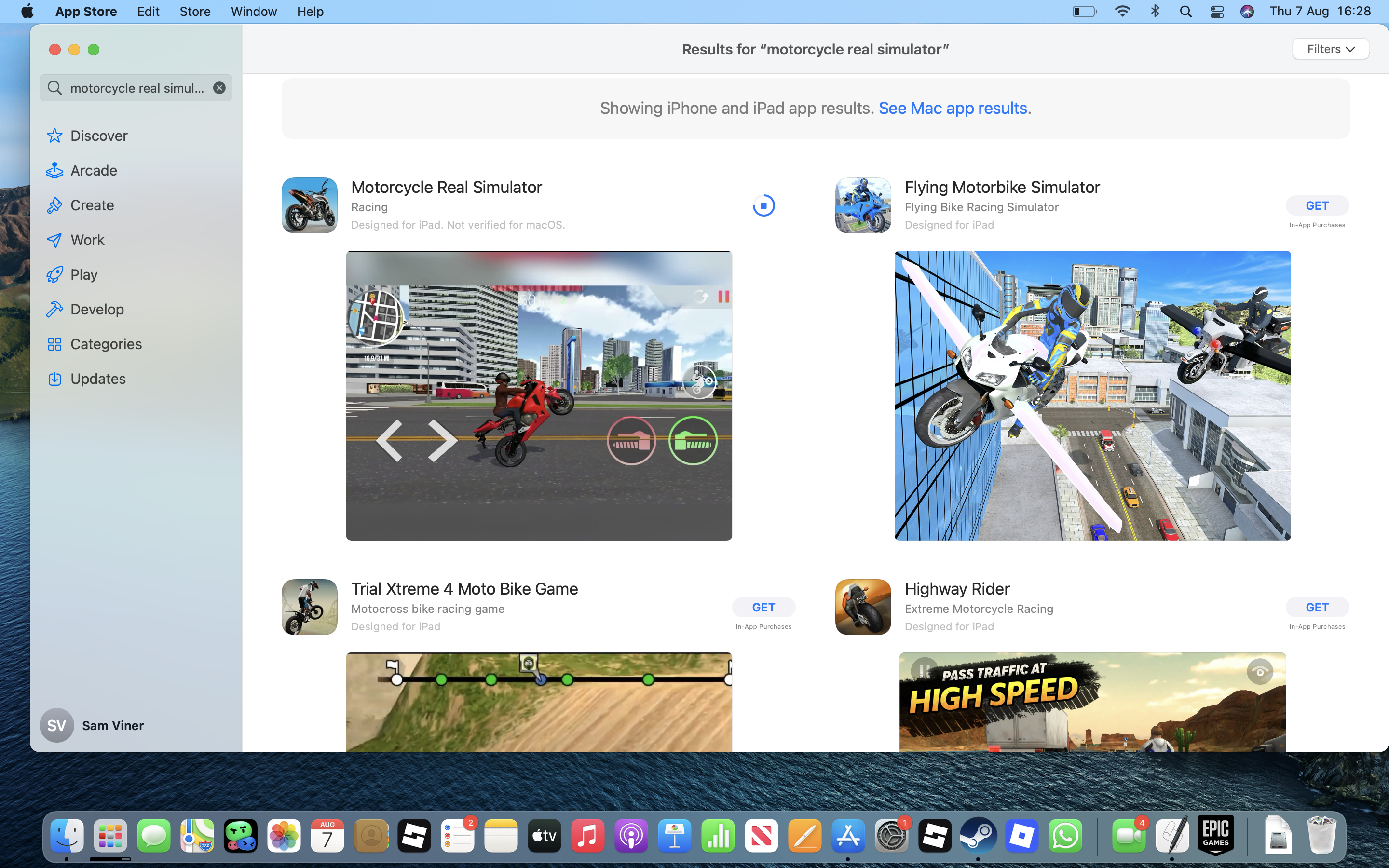This screenshot has width=1389, height=868.
Task: Click the Highway Rider app icon
Action: pyautogui.click(x=863, y=608)
